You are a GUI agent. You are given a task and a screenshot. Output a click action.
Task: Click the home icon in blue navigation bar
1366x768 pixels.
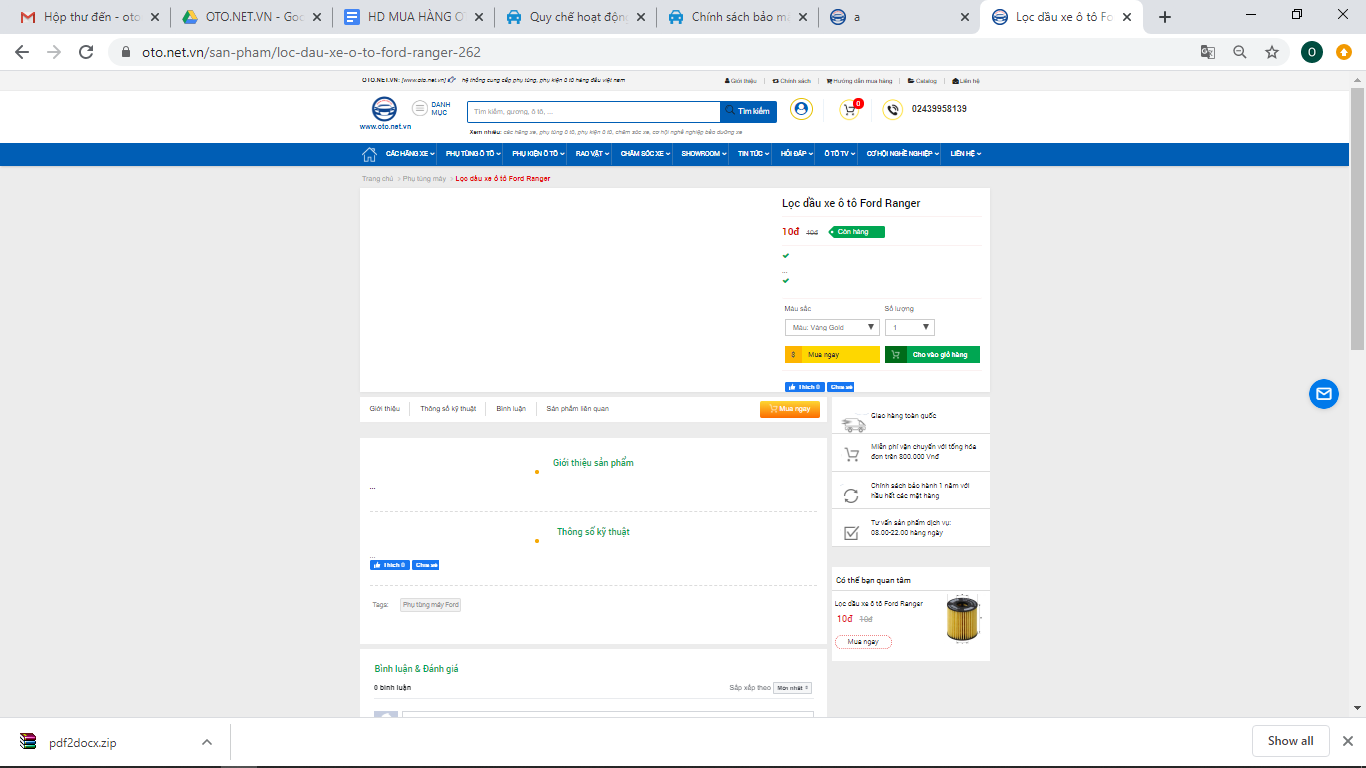pyautogui.click(x=369, y=154)
